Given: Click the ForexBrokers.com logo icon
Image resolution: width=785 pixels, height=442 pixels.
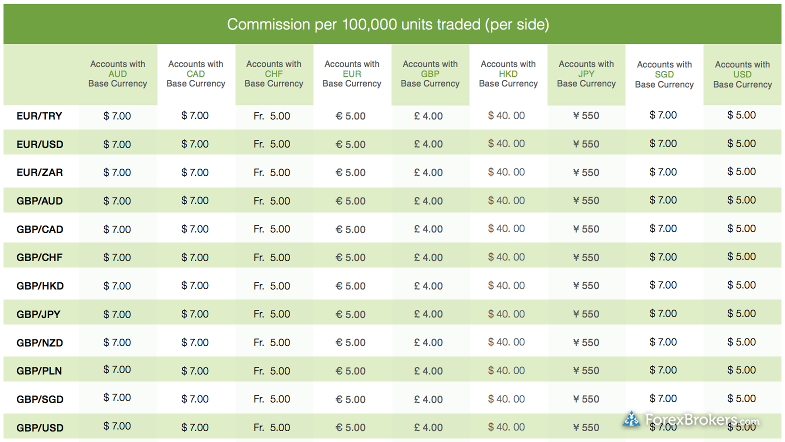Looking at the screenshot, I should (631, 419).
